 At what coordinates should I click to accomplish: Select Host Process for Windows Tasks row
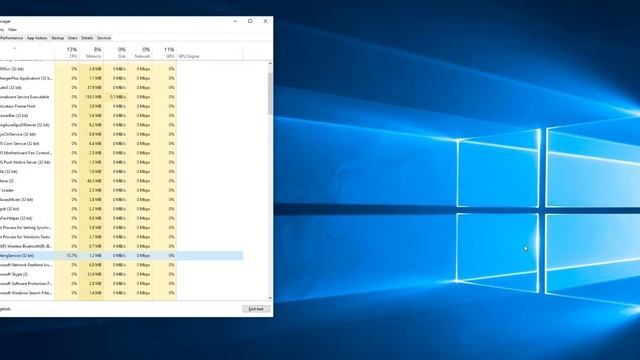click(x=121, y=237)
